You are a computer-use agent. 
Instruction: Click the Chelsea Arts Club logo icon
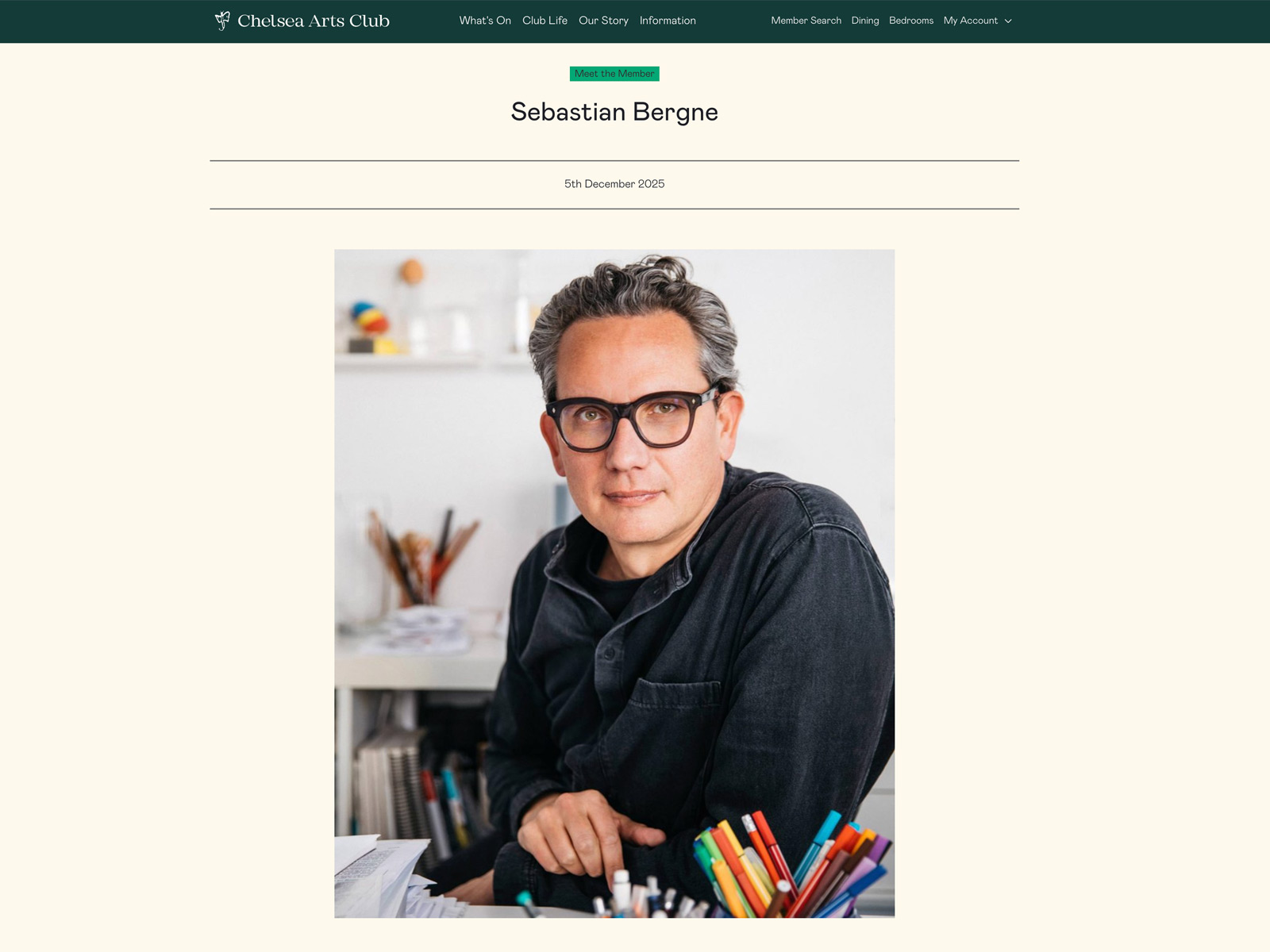click(x=222, y=21)
